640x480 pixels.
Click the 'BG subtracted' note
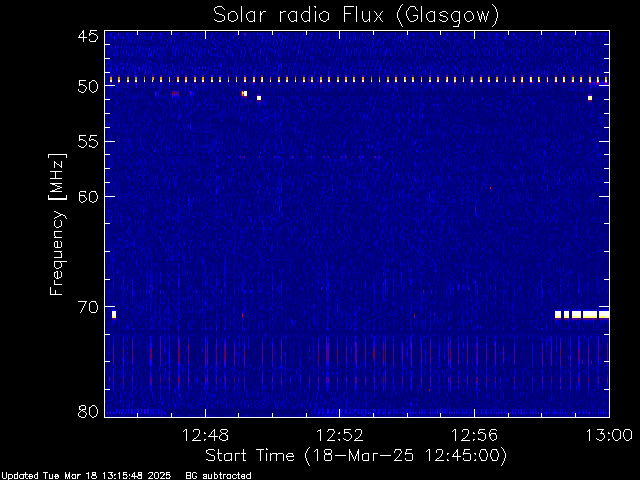[218, 476]
